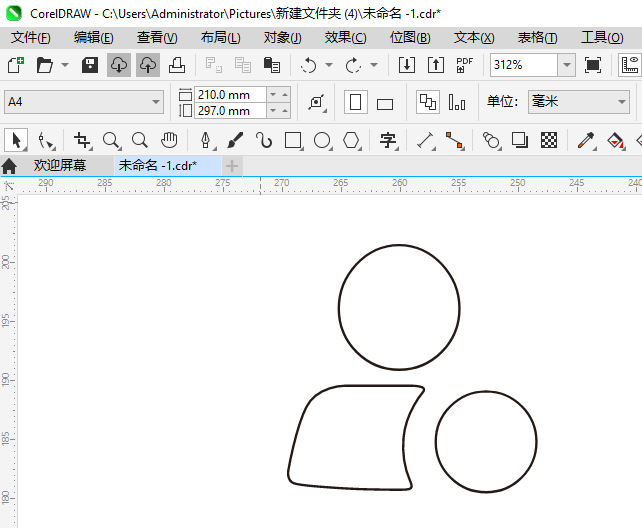Click the Cut icon in the toolbar
The width and height of the screenshot is (642, 528).
(x=214, y=65)
